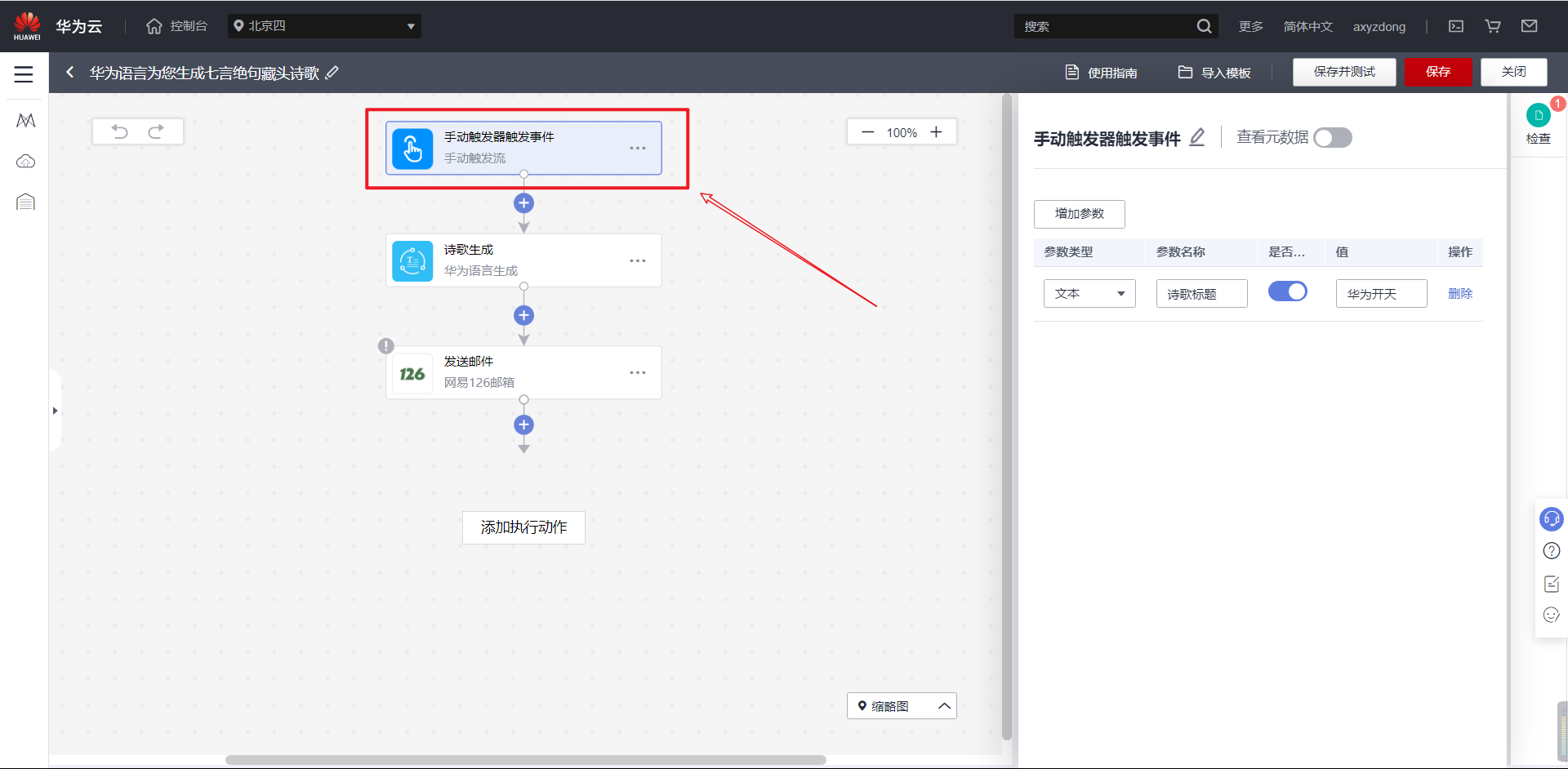Add a step after the trigger node
Viewport: 1568px width, 769px height.
523,203
